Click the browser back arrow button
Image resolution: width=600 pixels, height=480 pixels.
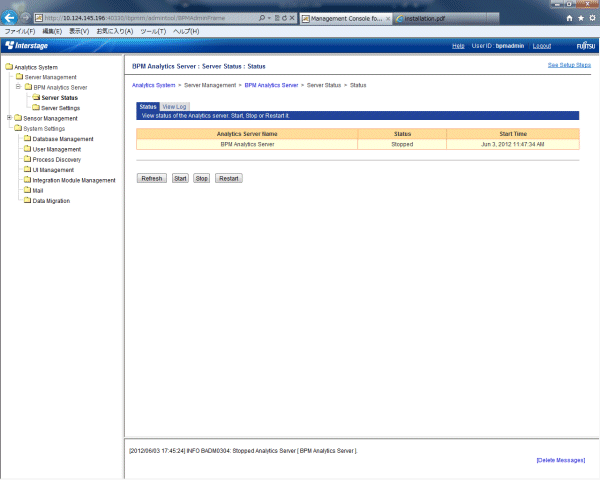(x=10, y=17)
